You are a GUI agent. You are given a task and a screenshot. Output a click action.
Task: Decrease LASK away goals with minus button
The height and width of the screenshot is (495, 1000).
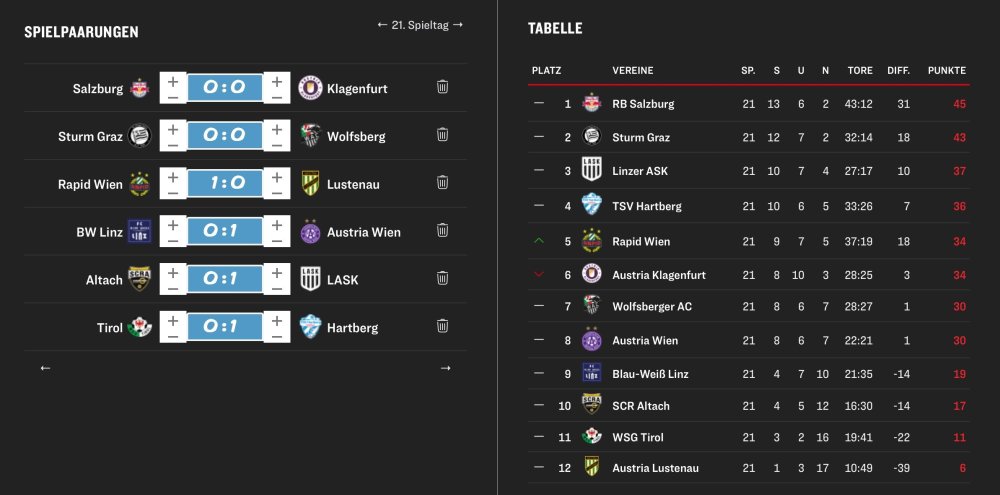(x=277, y=289)
